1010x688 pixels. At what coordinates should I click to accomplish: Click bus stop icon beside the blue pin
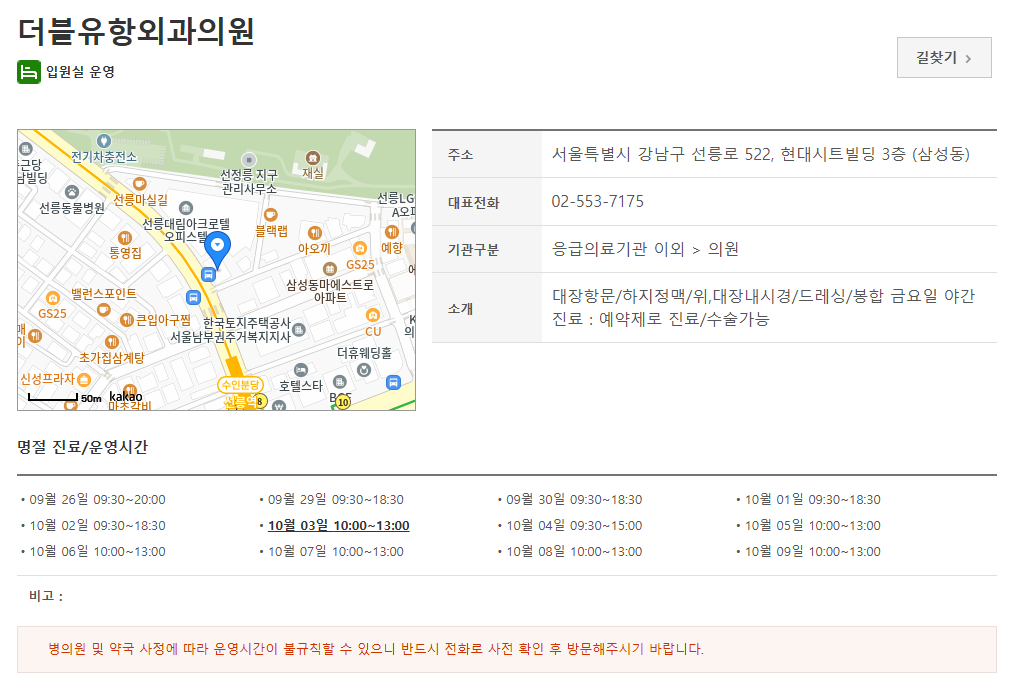pos(208,274)
